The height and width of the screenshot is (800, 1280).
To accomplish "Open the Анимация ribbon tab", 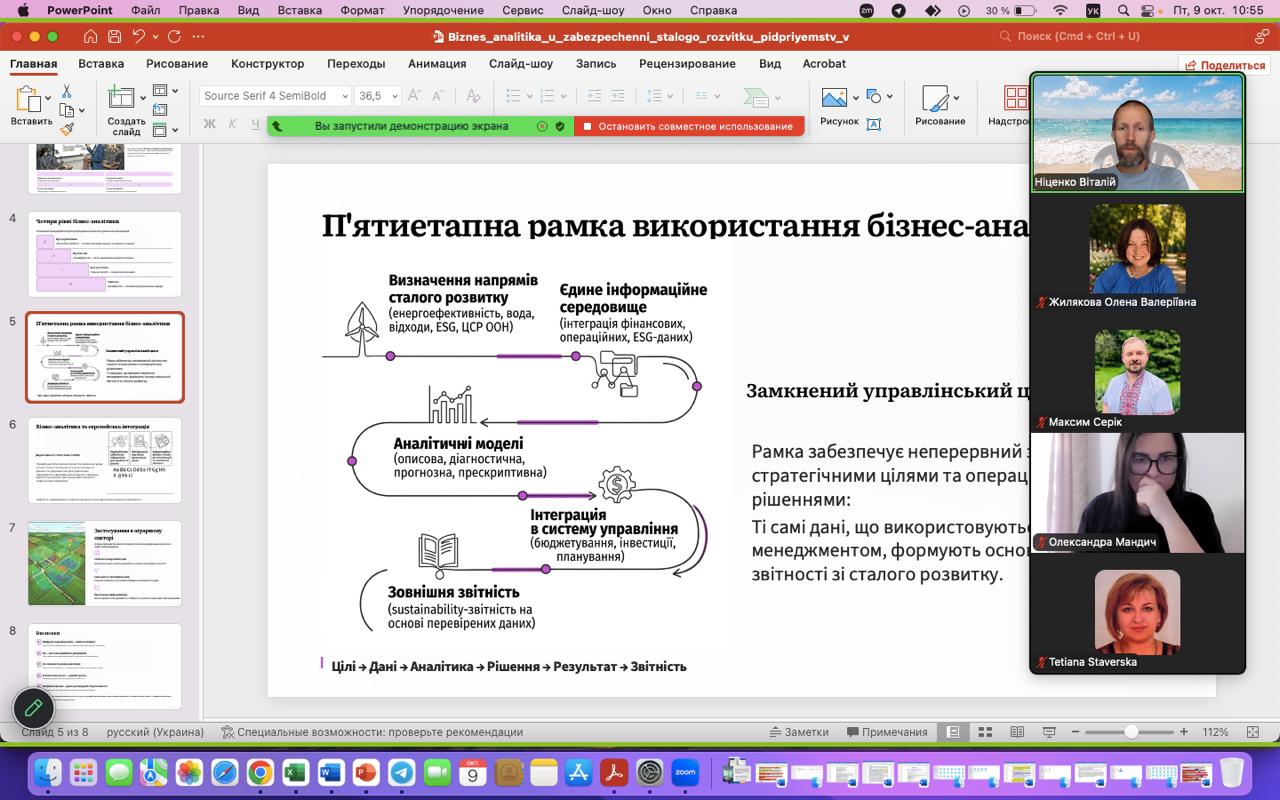I will tap(437, 63).
